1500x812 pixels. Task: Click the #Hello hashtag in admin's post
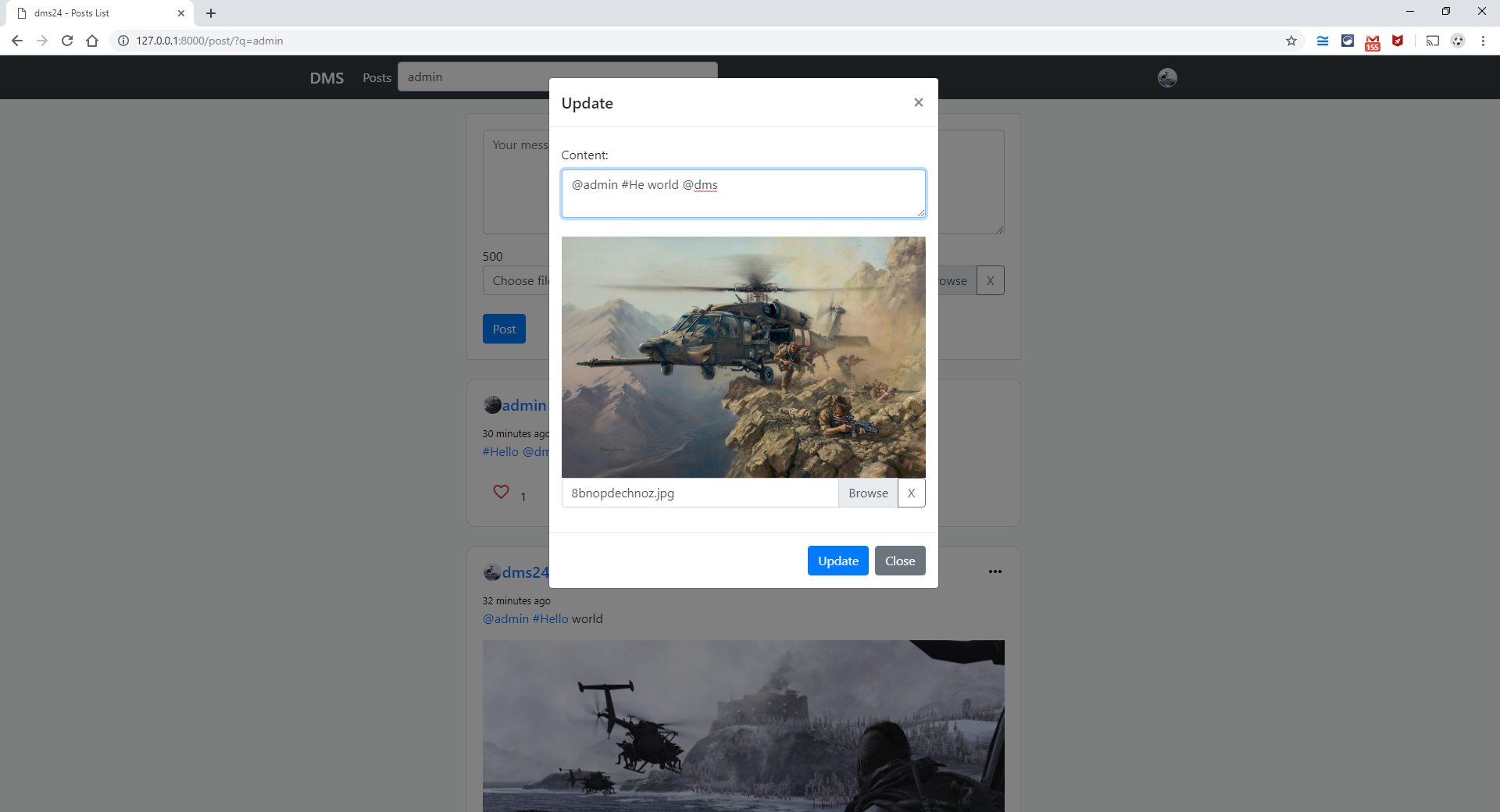click(x=500, y=451)
